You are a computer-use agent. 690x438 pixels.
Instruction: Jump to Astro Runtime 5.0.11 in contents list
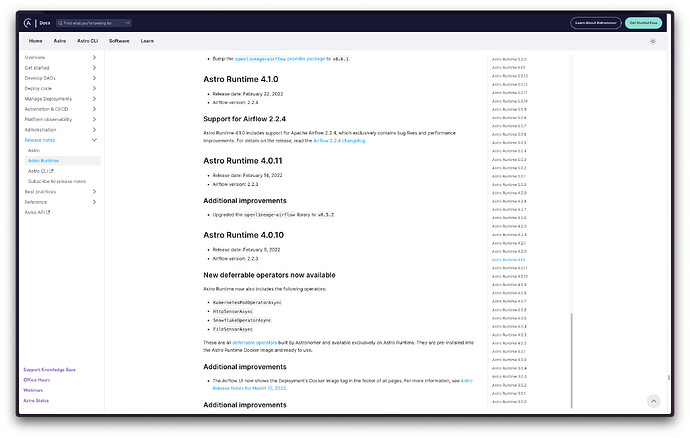click(510, 92)
